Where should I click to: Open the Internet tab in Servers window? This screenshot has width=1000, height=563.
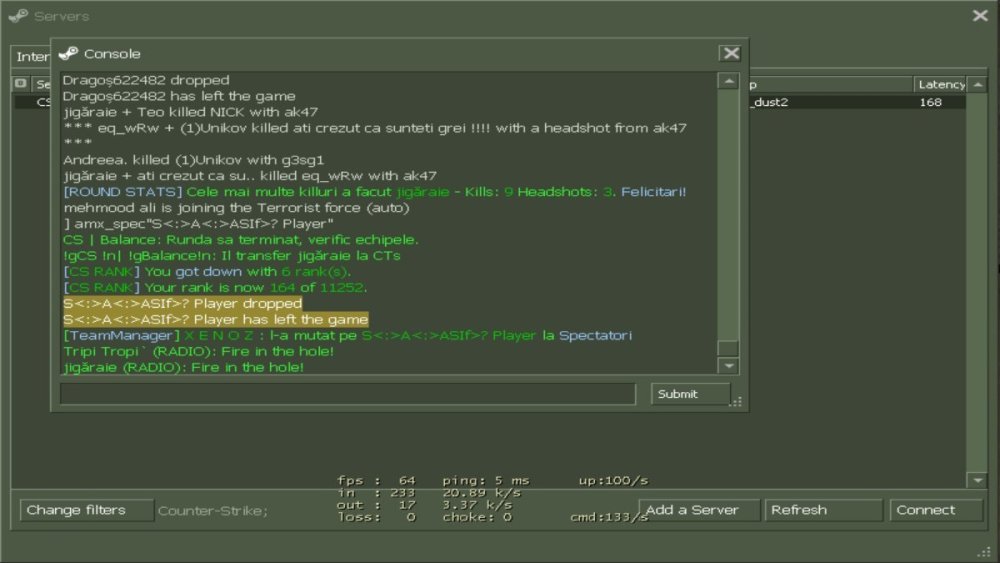[32, 57]
